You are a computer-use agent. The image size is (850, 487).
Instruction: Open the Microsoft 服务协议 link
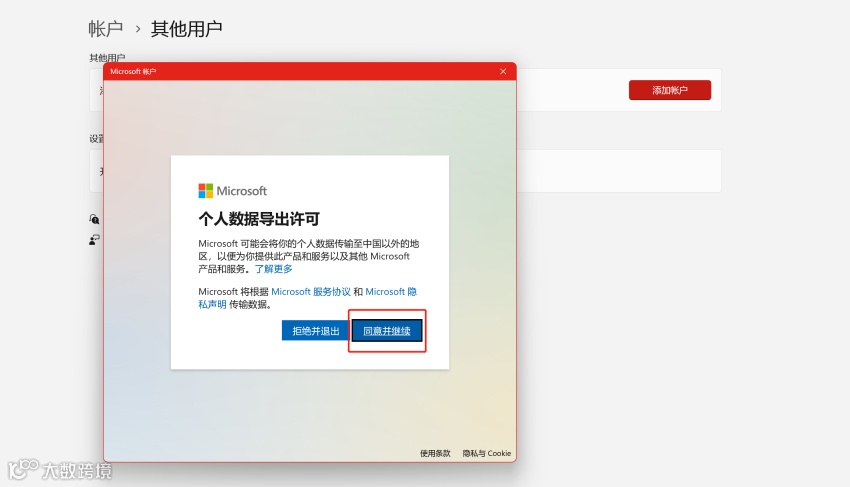[x=311, y=292]
